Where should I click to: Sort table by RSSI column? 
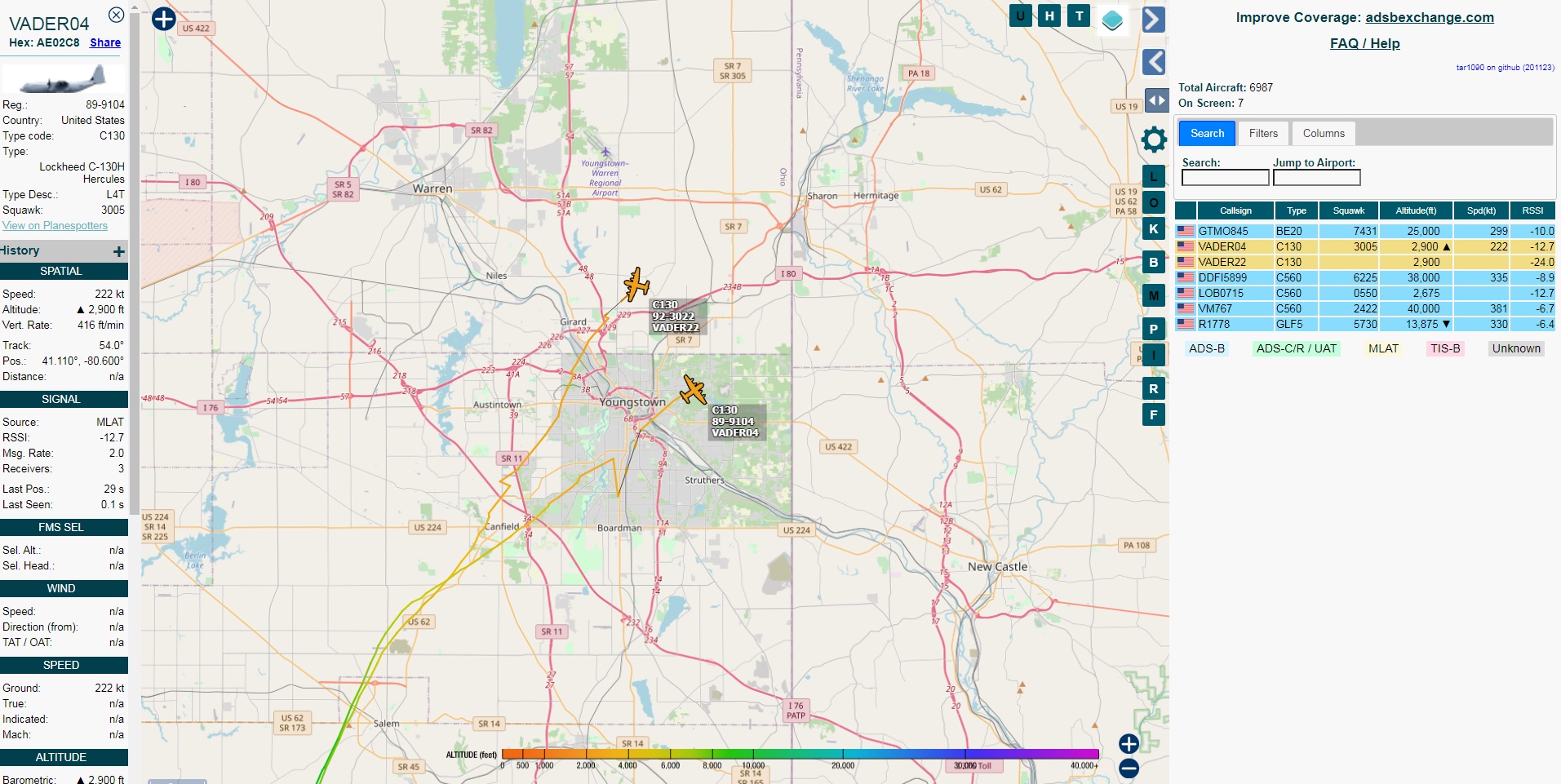(x=1532, y=210)
